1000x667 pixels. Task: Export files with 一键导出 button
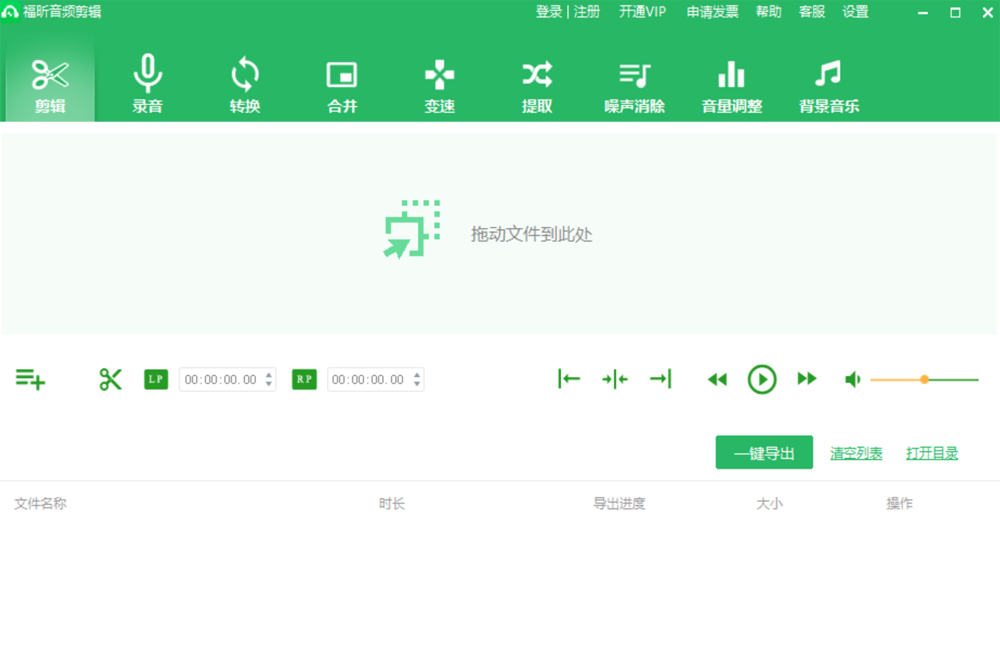pyautogui.click(x=763, y=452)
